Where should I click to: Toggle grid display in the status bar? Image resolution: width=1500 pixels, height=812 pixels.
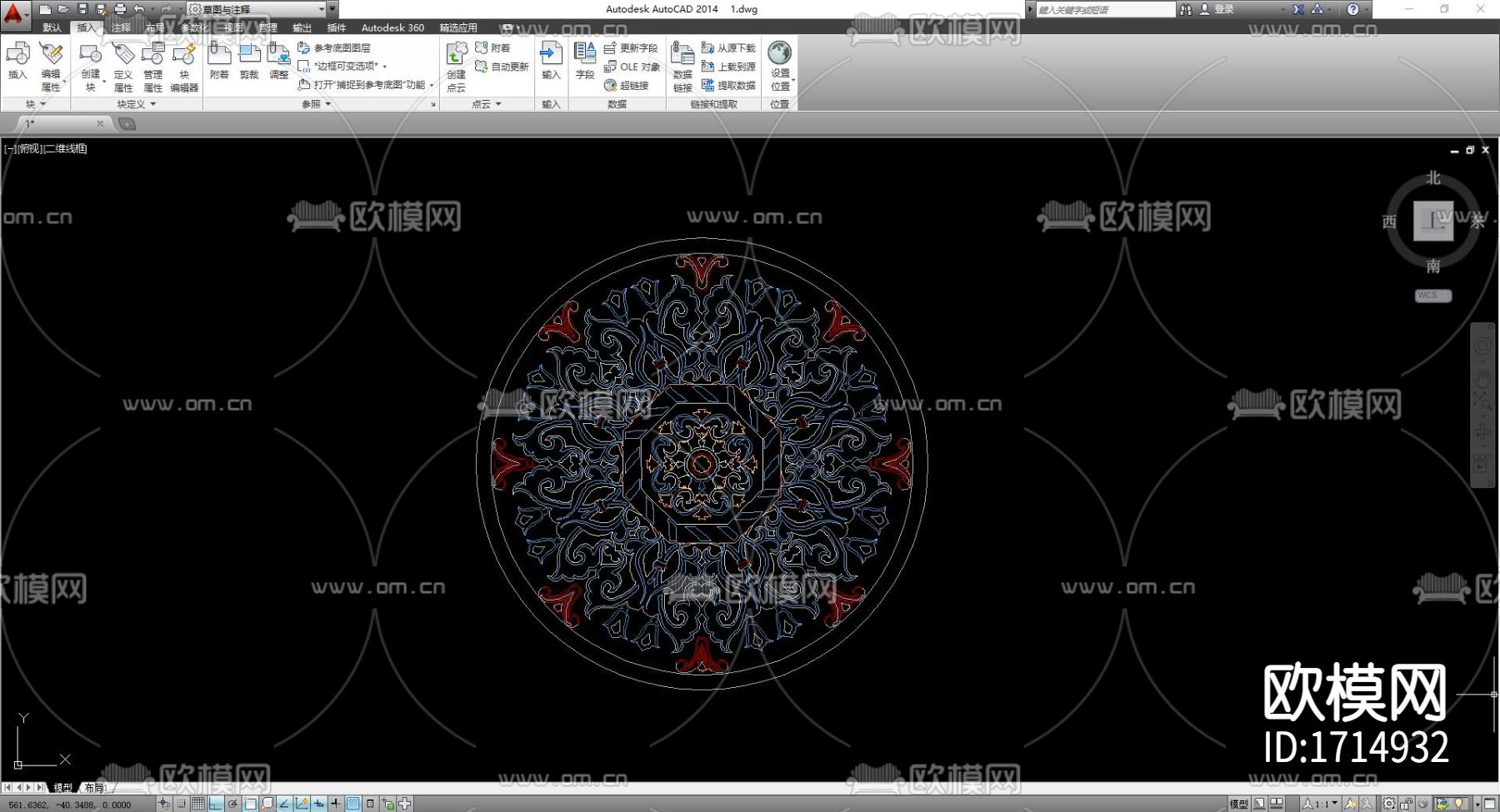(198, 804)
